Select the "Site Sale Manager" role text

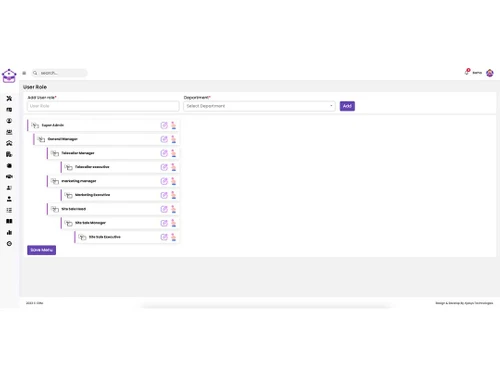(x=90, y=223)
